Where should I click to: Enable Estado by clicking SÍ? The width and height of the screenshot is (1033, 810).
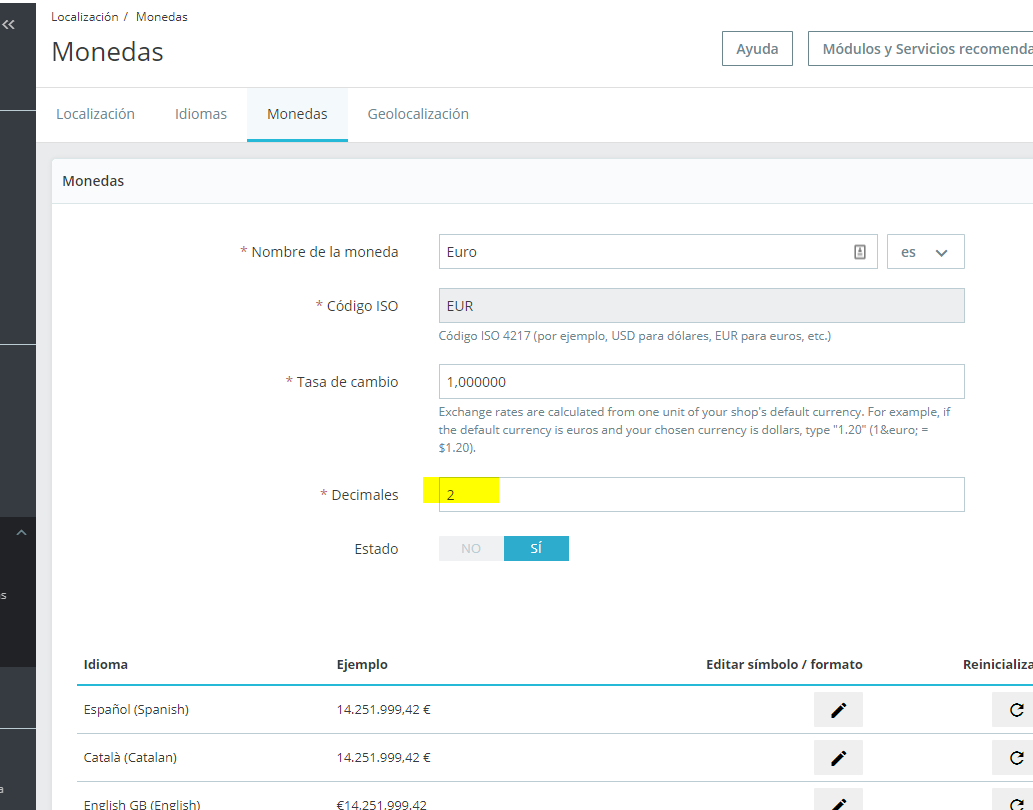tap(536, 548)
